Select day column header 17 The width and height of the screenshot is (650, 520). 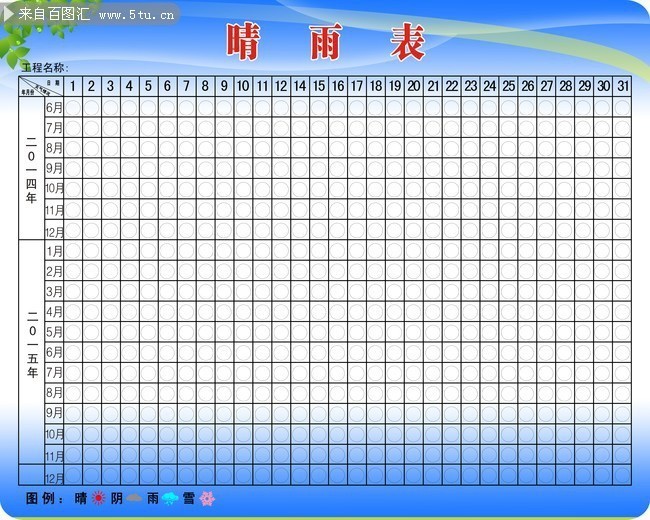[x=357, y=86]
